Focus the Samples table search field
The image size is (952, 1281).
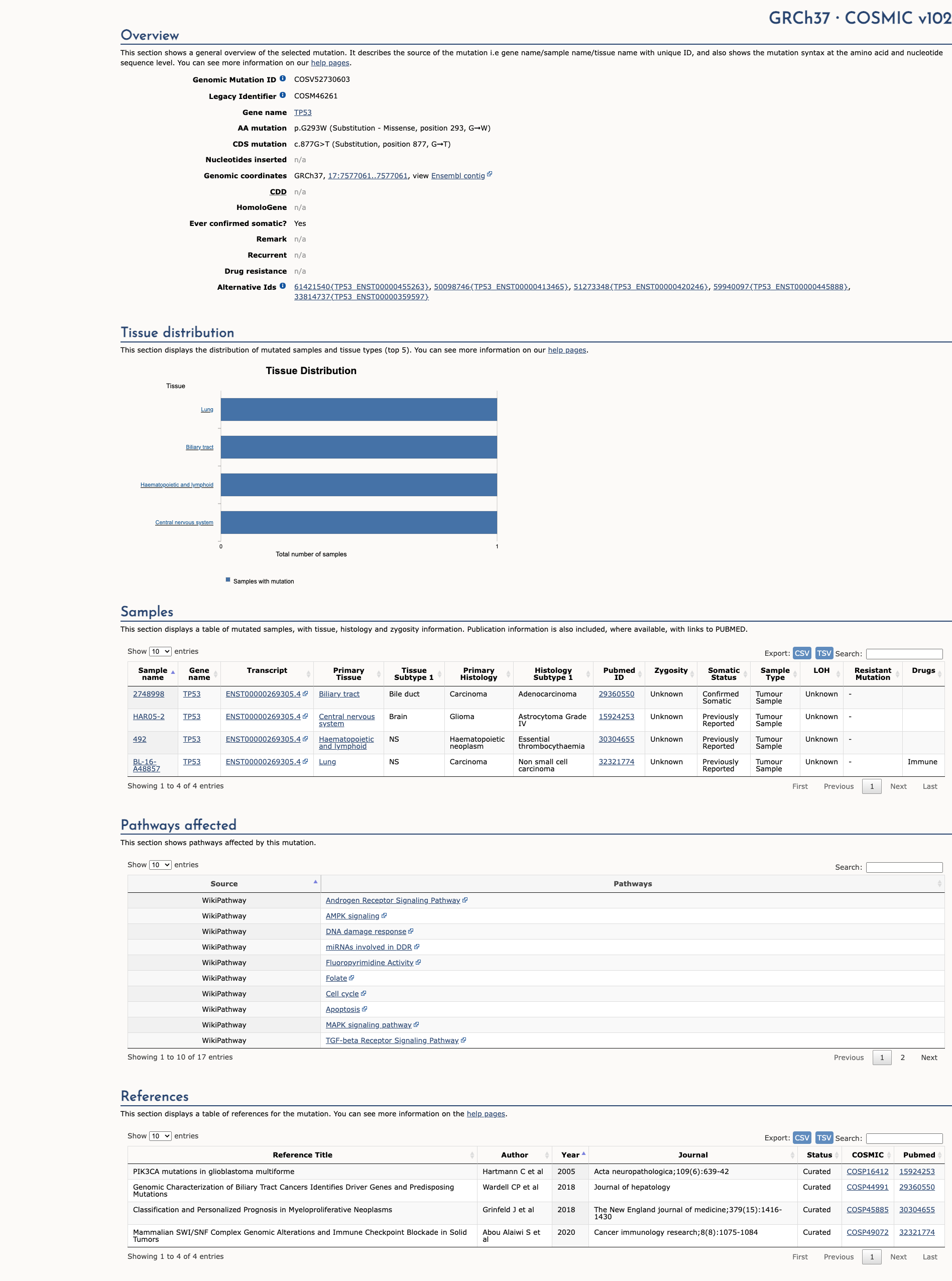click(904, 654)
